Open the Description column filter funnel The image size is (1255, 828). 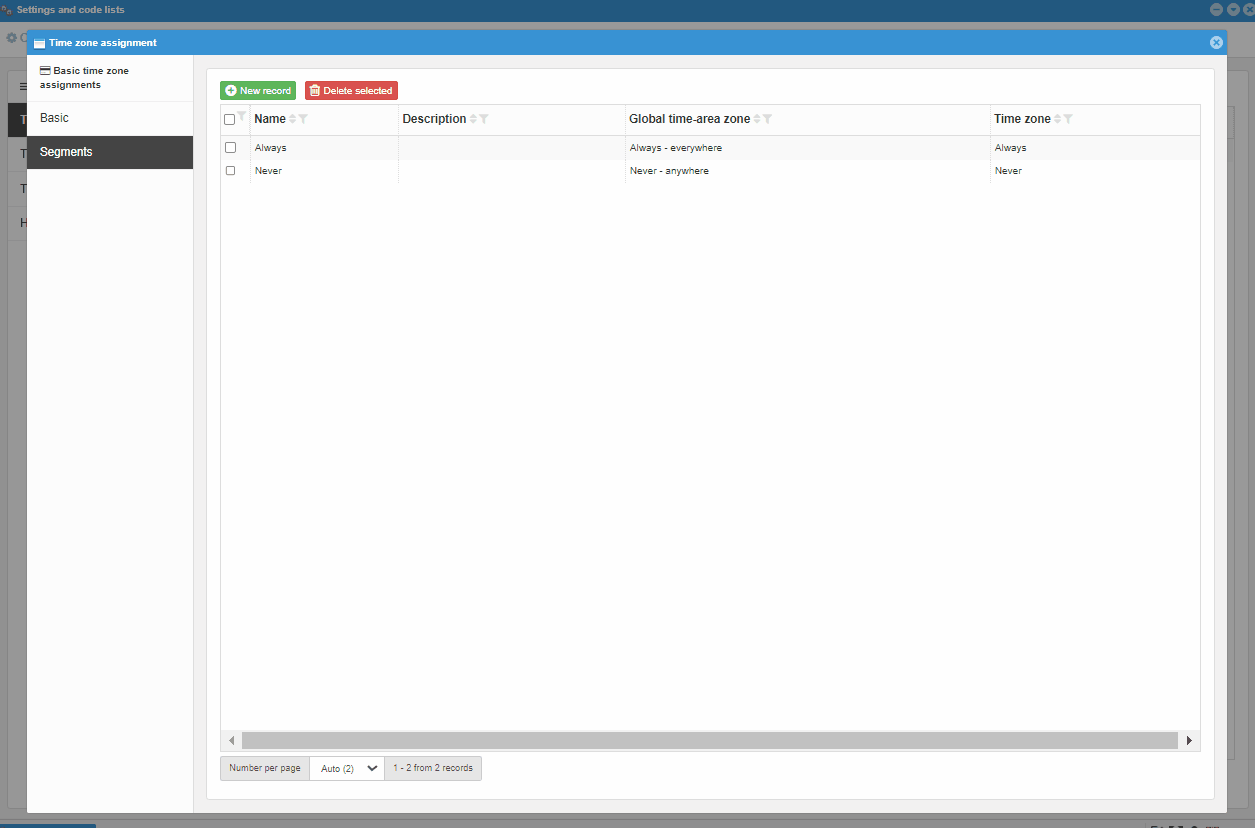pyautogui.click(x=484, y=119)
